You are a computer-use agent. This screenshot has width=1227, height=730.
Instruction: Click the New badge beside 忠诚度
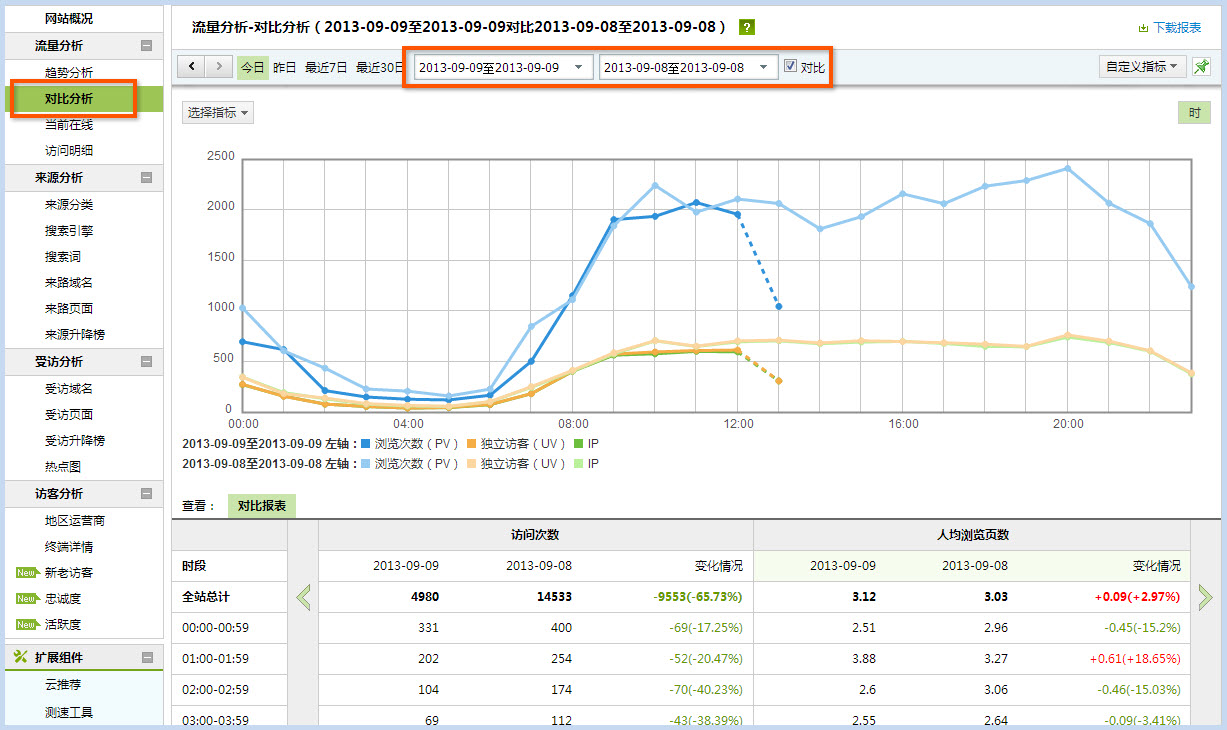(x=27, y=599)
